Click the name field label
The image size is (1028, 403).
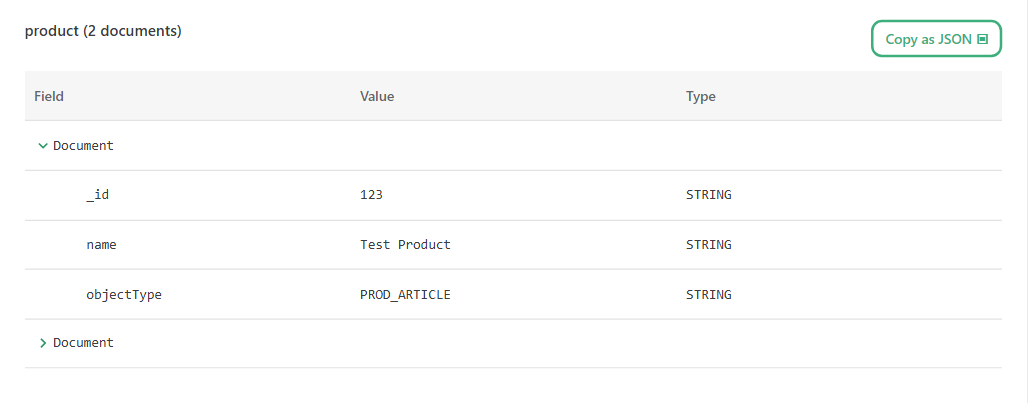[101, 244]
